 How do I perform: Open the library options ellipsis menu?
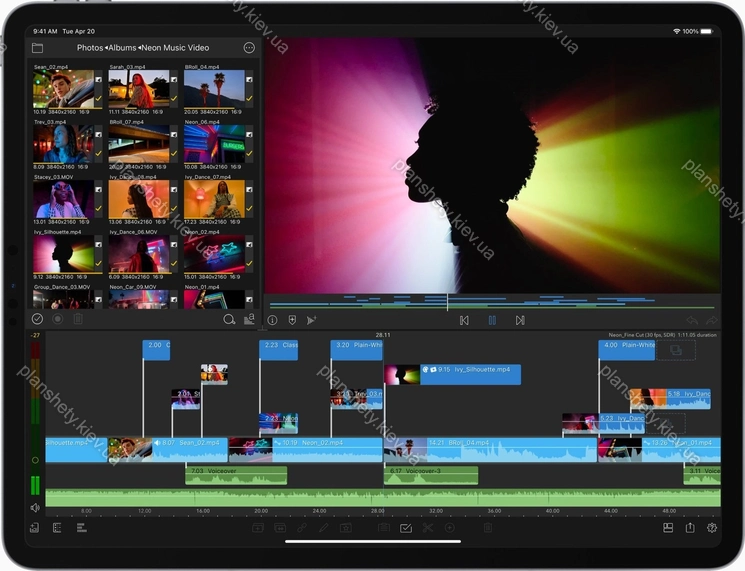coord(249,48)
